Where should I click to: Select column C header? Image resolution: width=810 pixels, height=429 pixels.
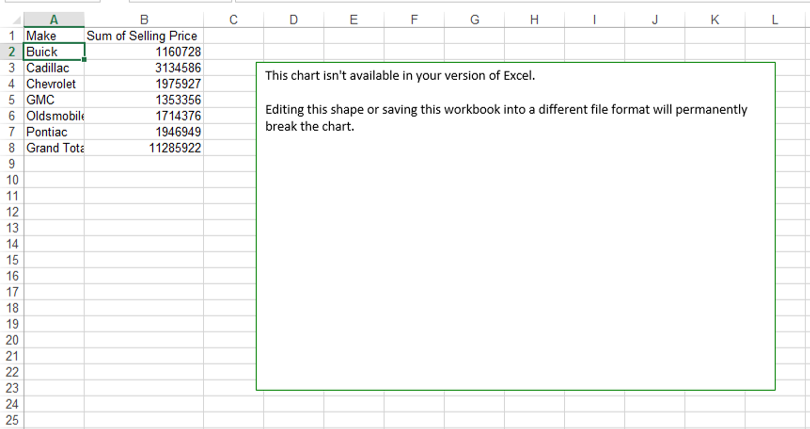(233, 20)
